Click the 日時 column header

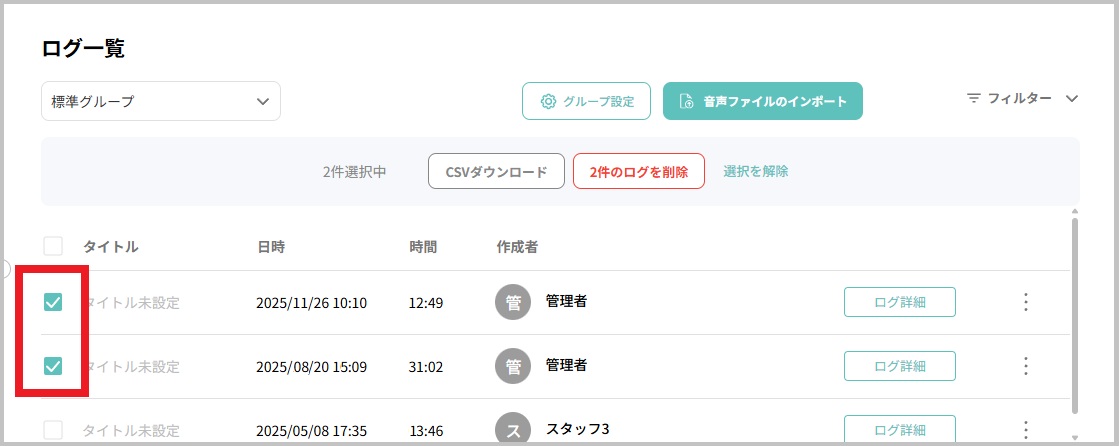pyautogui.click(x=270, y=247)
